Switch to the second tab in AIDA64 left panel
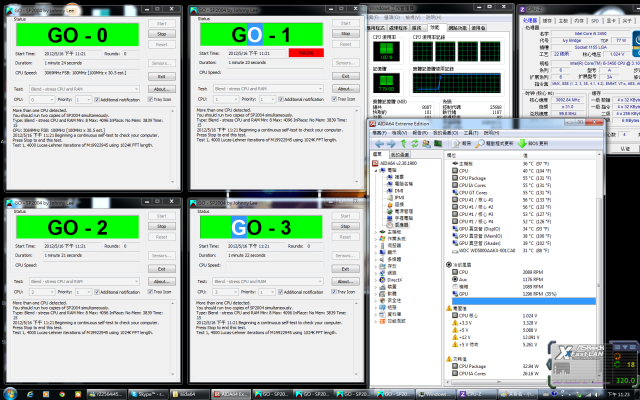Viewport: 640px width, 400px height. point(400,155)
